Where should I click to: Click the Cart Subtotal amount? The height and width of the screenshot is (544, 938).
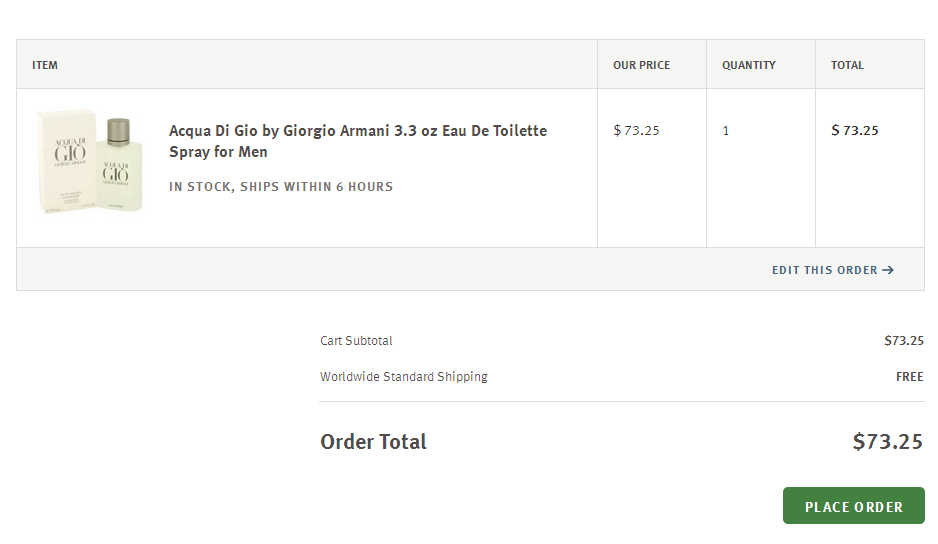tap(903, 341)
